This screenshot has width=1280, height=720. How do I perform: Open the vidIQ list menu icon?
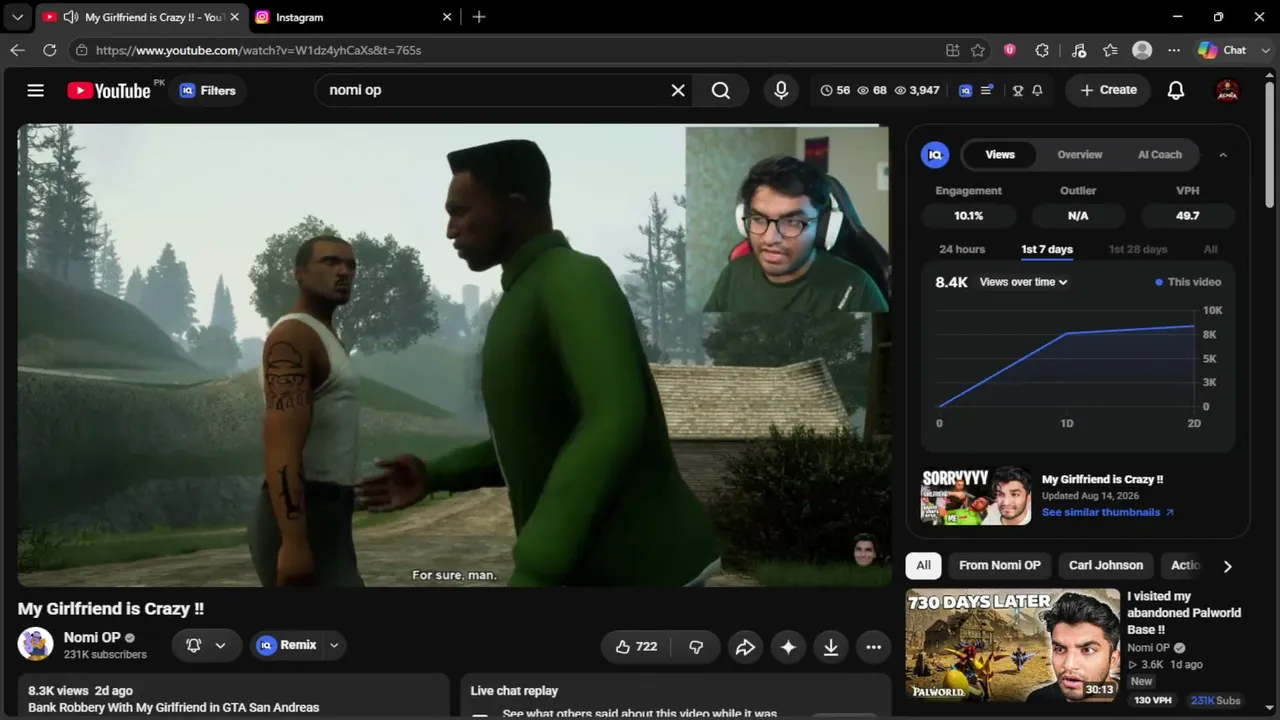pos(987,90)
